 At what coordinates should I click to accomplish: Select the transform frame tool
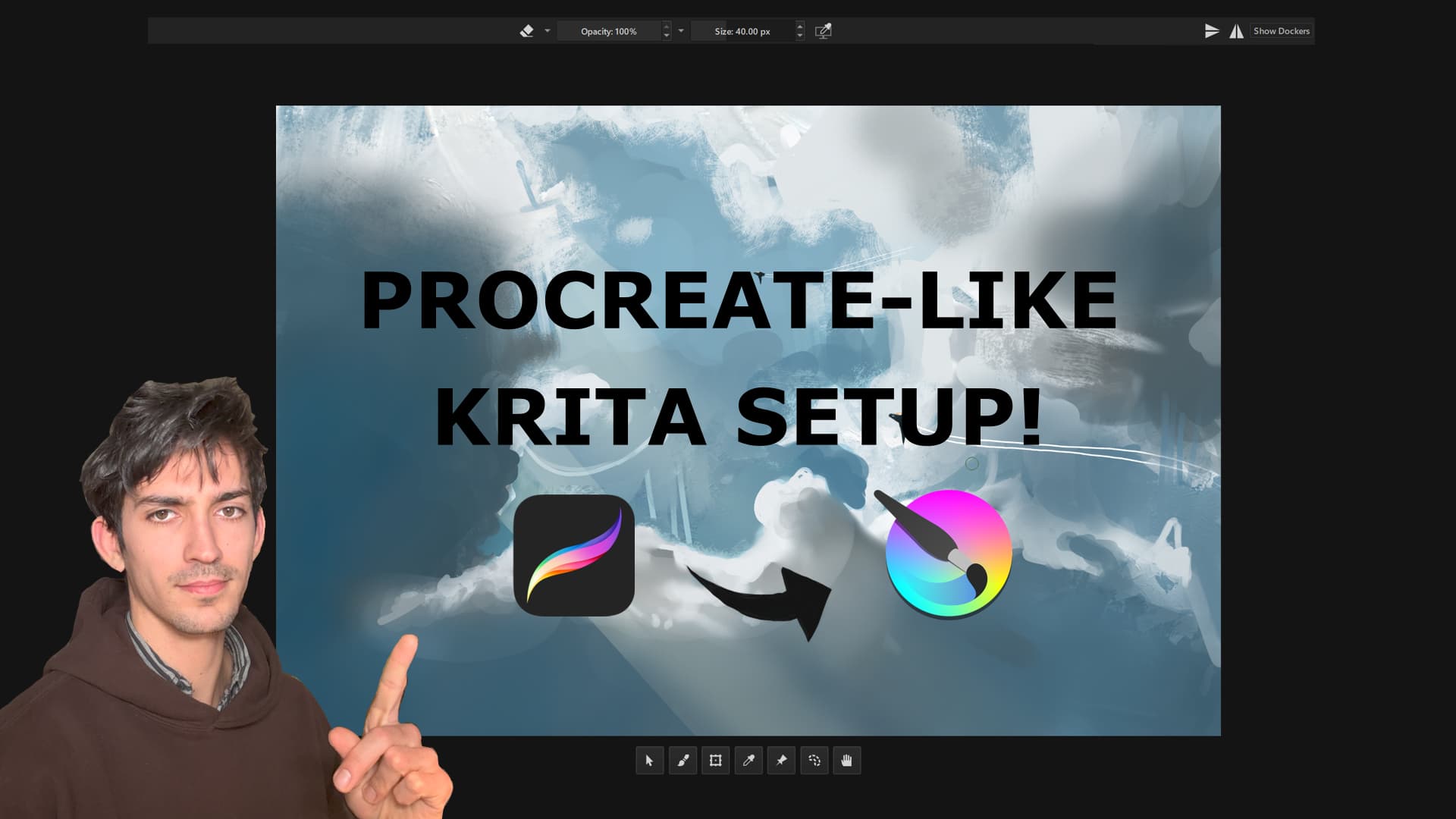pyautogui.click(x=715, y=761)
